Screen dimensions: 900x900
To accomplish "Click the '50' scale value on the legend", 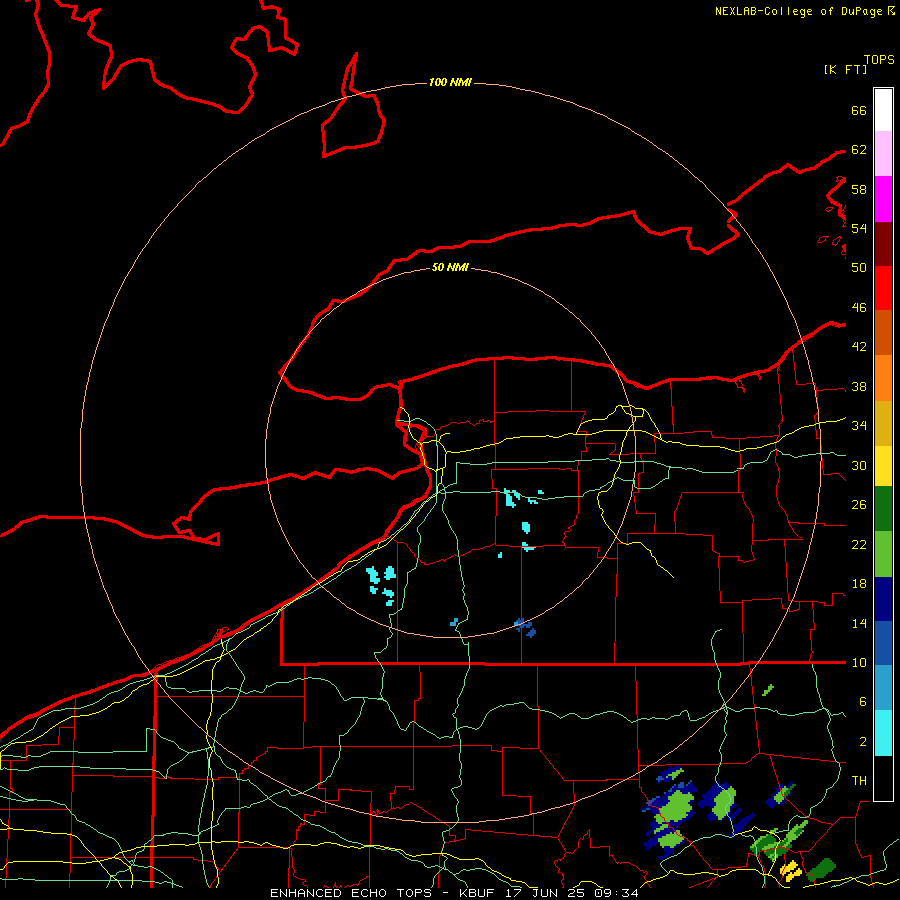I will (x=859, y=267).
